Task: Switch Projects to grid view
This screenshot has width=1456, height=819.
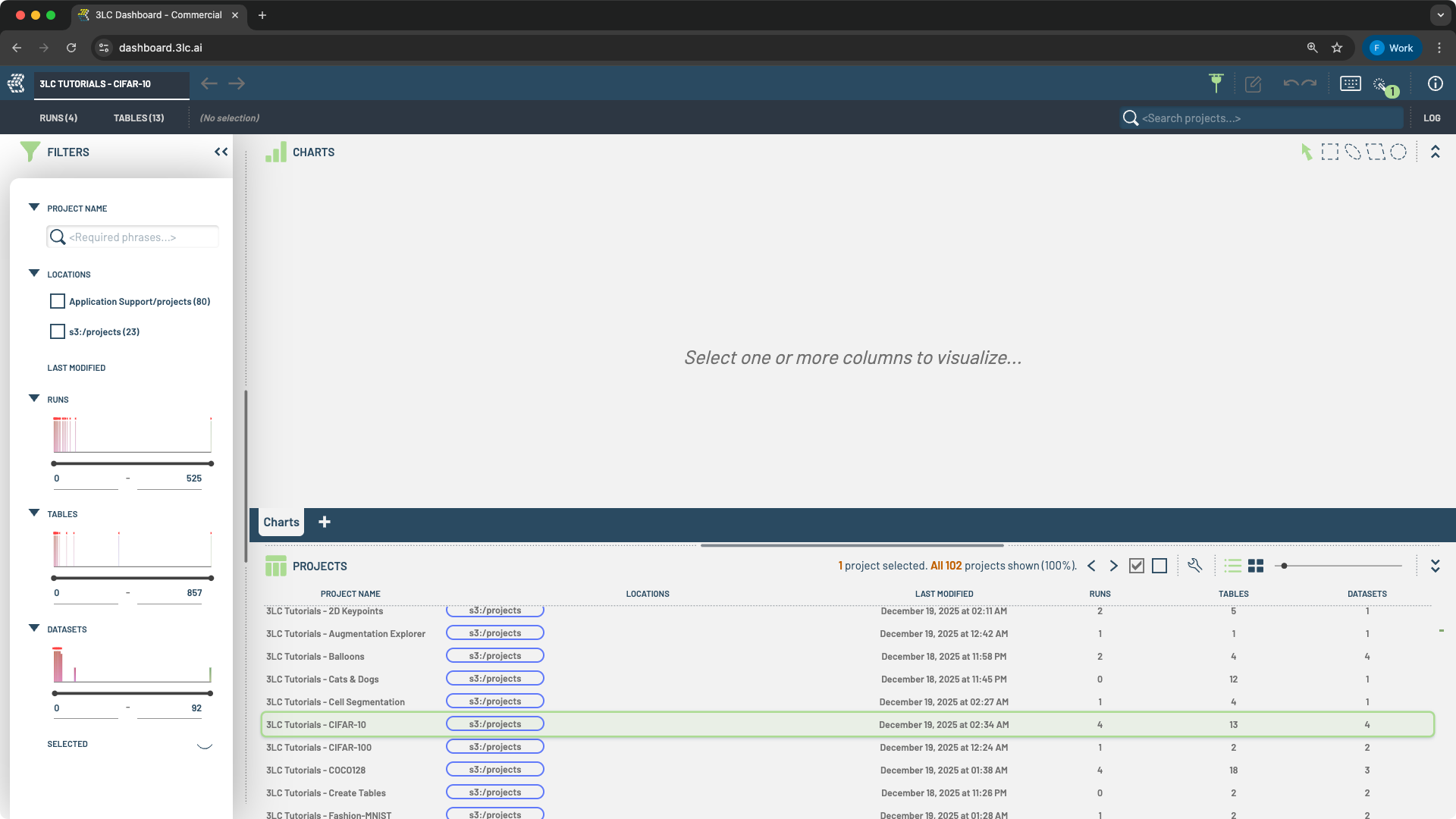Action: click(1256, 566)
